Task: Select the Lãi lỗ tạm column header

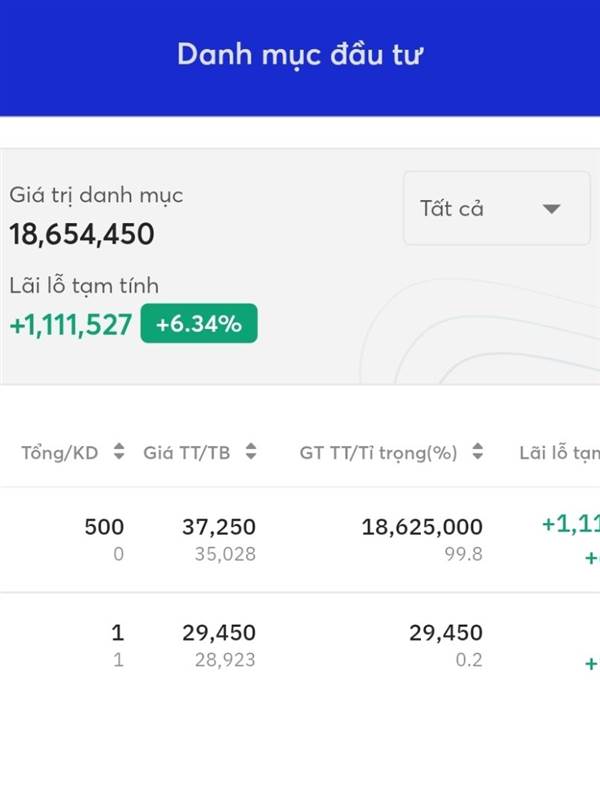Action: click(x=559, y=452)
